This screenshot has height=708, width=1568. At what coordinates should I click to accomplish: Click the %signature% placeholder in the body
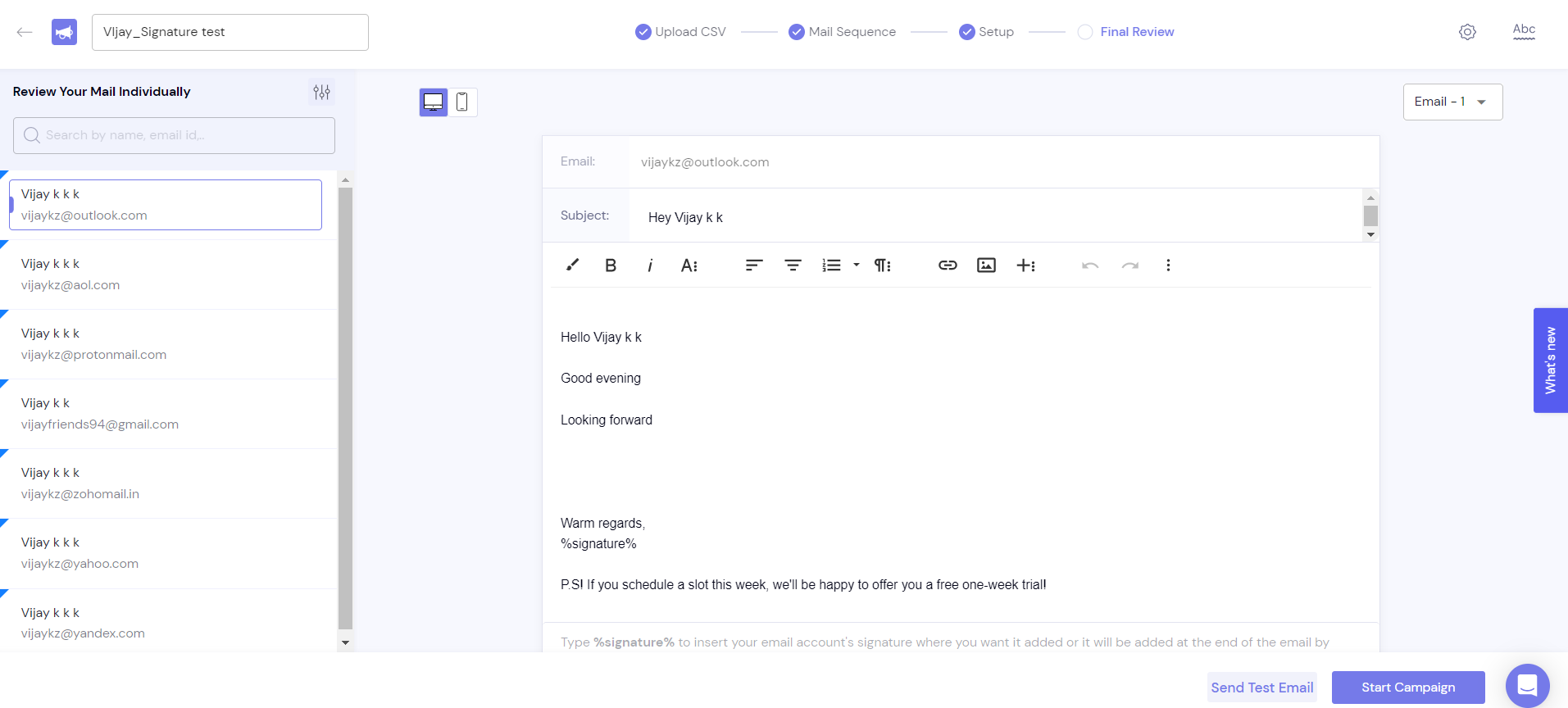(598, 543)
